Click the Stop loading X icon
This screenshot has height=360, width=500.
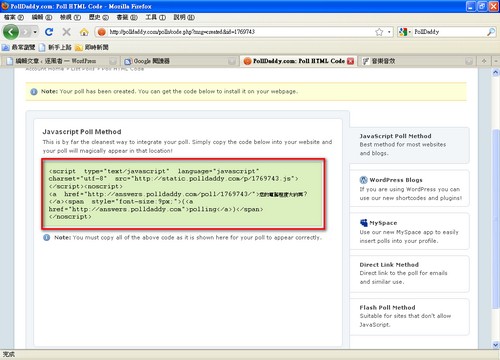[x=67, y=32]
